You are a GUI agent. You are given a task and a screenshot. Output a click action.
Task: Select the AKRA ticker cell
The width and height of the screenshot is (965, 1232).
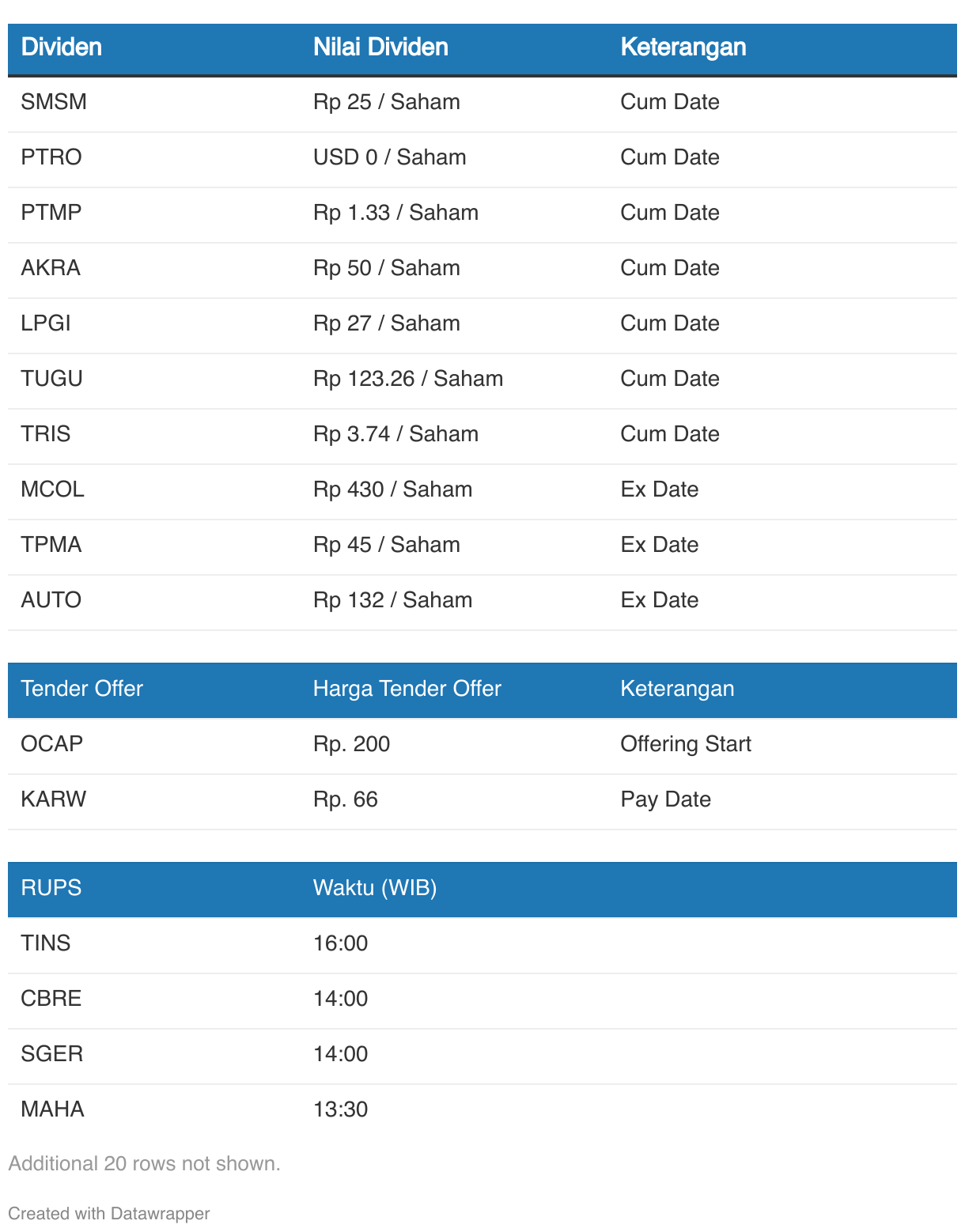51,268
